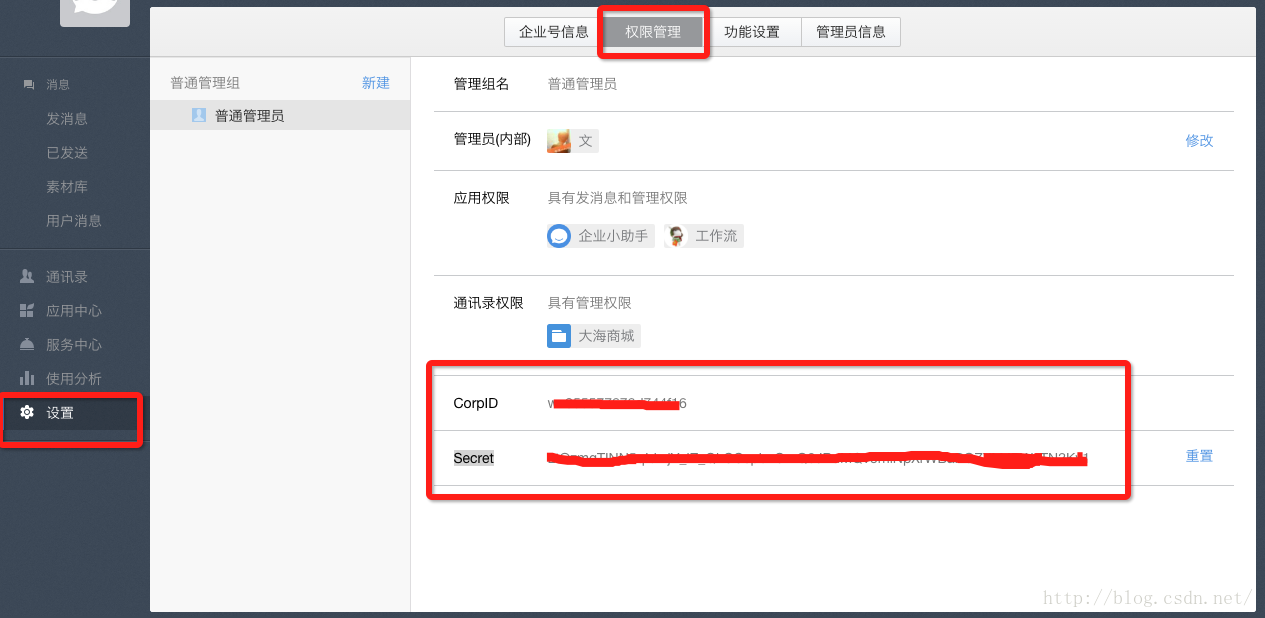Click 新建 to create a management group
Screen dimensions: 1265x618
click(376, 83)
